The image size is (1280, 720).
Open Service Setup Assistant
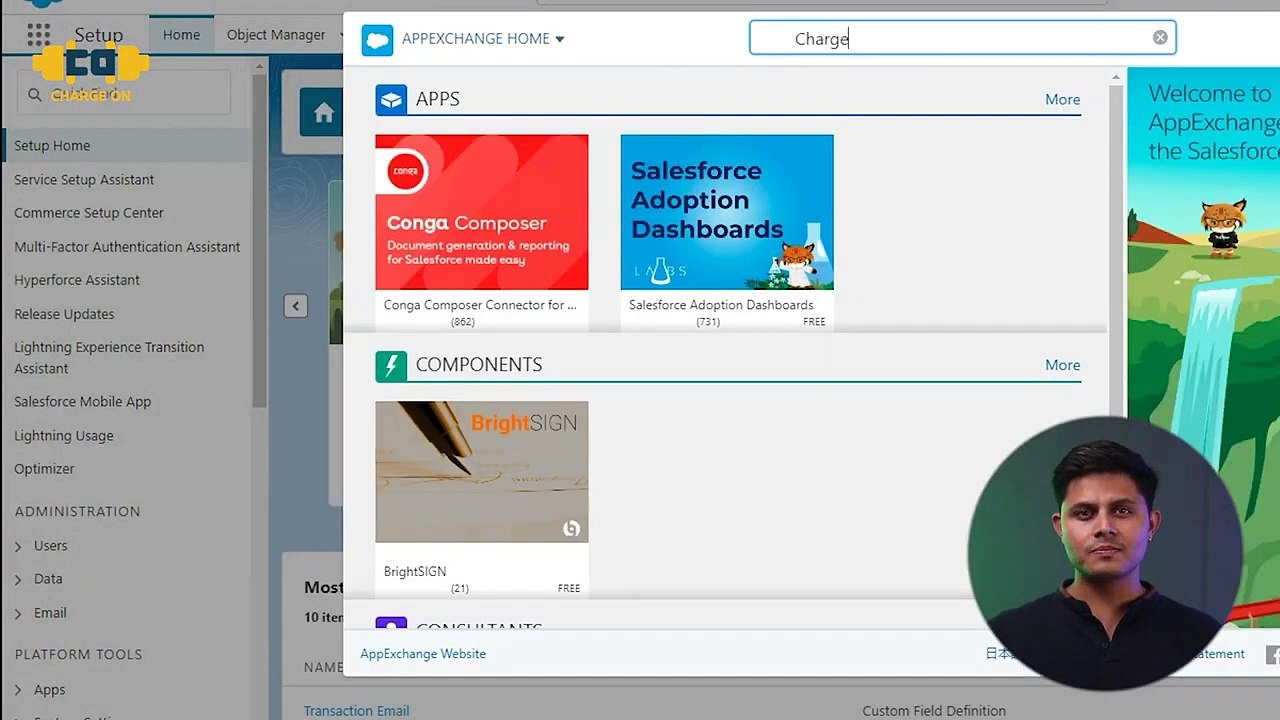(84, 180)
